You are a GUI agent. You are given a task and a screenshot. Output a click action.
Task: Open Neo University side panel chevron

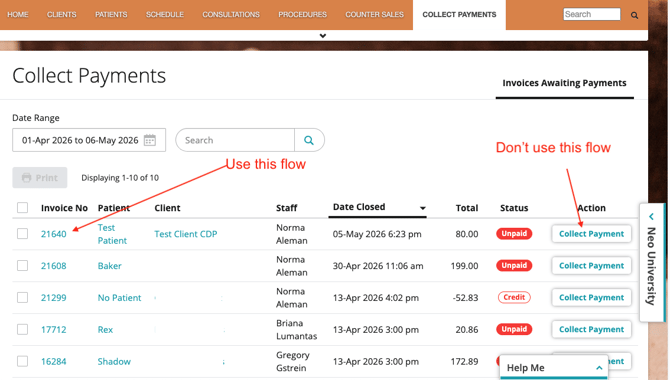[651, 217]
